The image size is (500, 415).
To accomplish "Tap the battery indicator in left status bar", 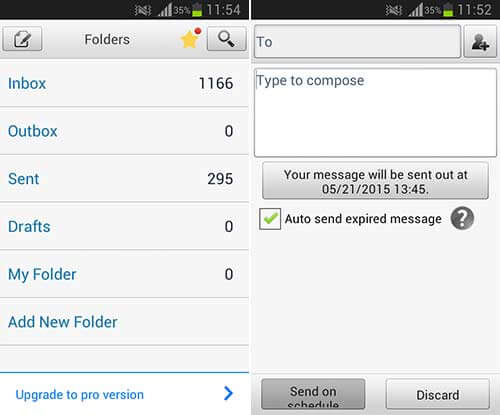I will click(197, 9).
